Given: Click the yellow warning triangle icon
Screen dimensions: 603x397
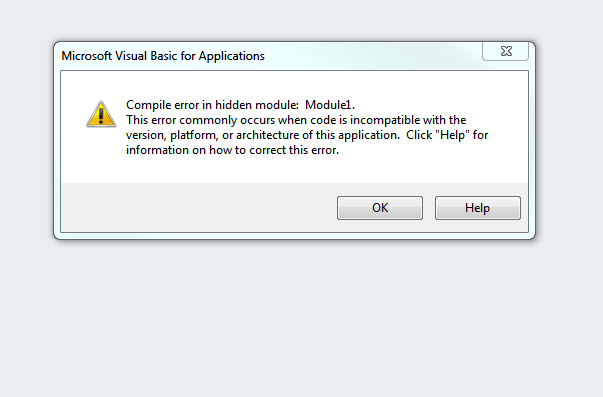Looking at the screenshot, I should pyautogui.click(x=101, y=114).
